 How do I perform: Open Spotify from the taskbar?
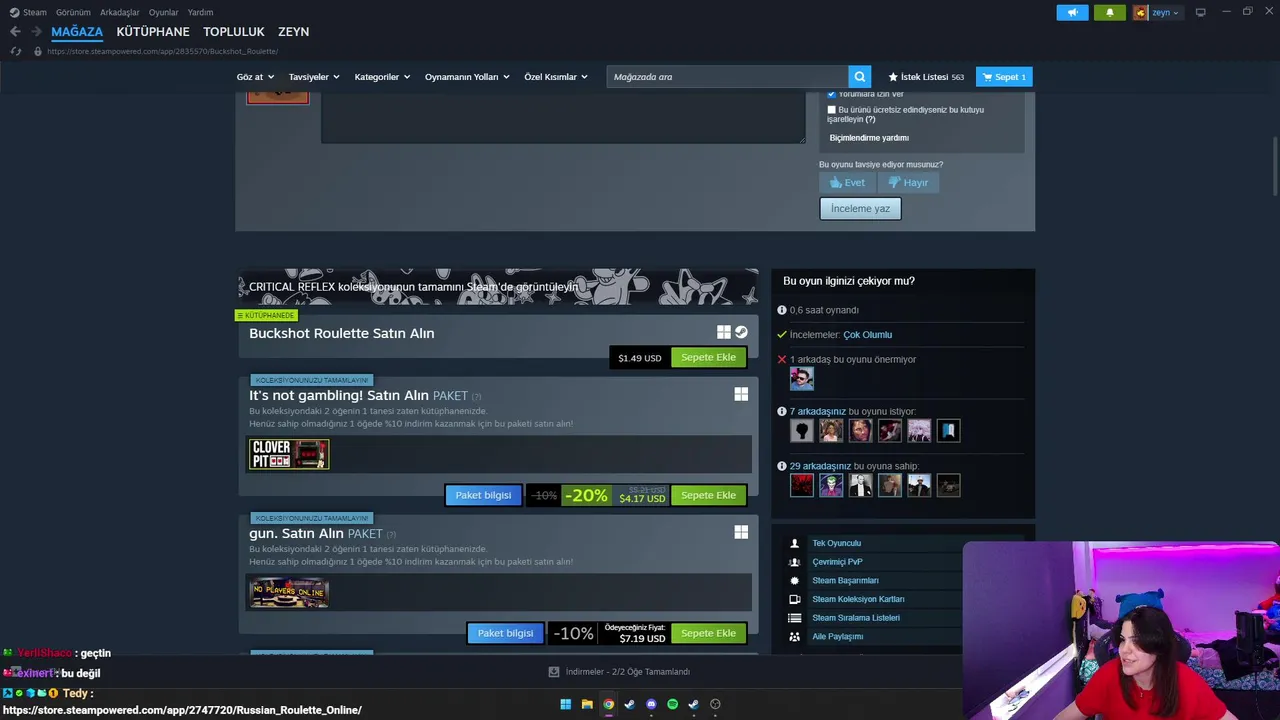coord(672,704)
